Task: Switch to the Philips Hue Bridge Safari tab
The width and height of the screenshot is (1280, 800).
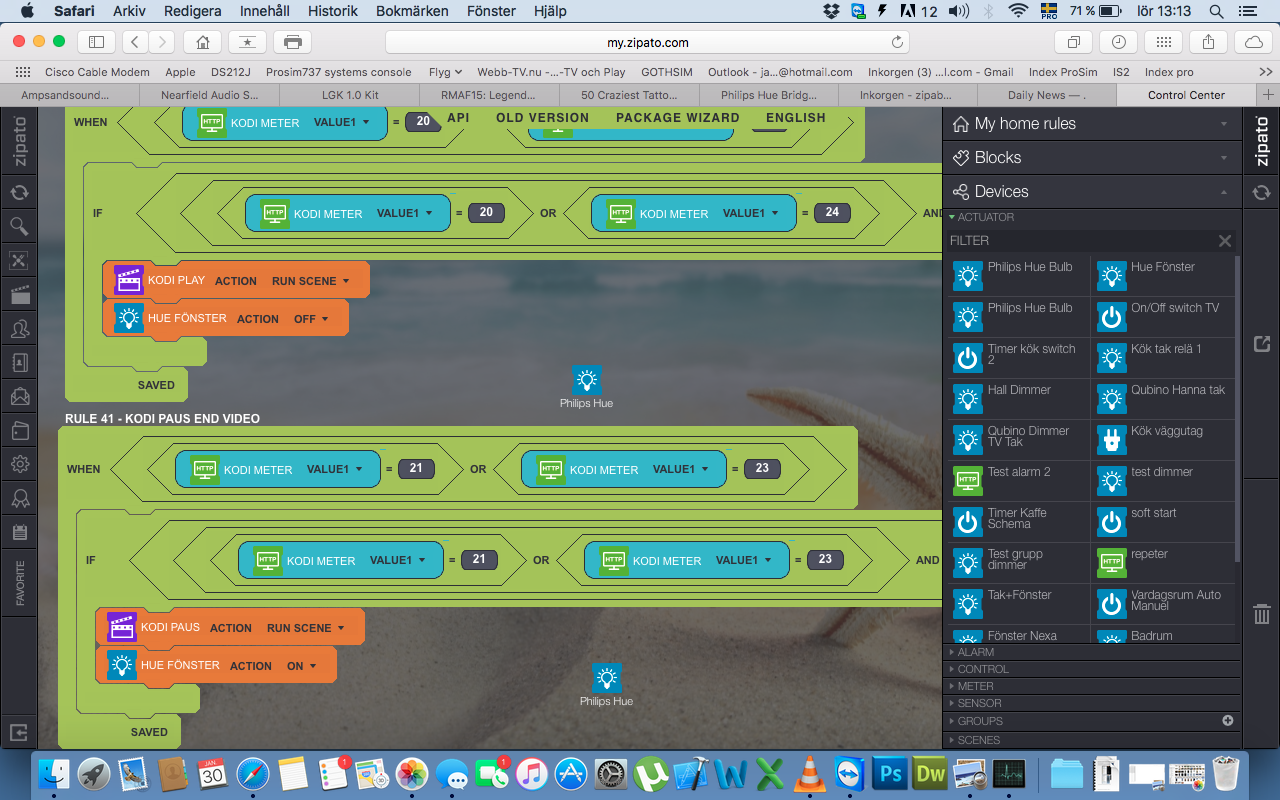Action: pyautogui.click(x=767, y=95)
